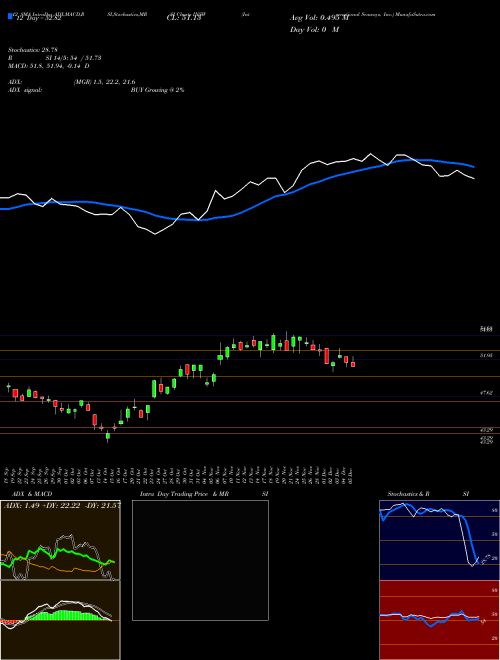
Task: Click the empty Intra Day Trading Price chart box
Action: (x=200, y=560)
